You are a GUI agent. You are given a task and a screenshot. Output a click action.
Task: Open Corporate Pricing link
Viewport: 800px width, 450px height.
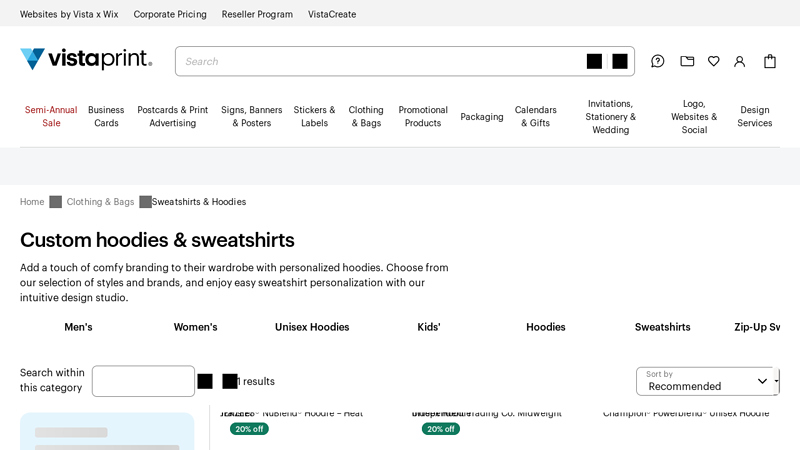170,14
